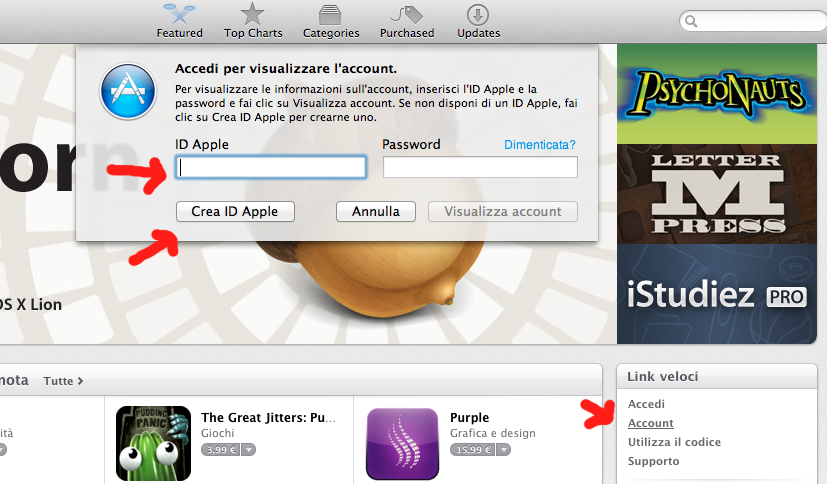Open Categories drawer icon
The width and height of the screenshot is (827, 484).
(331, 15)
